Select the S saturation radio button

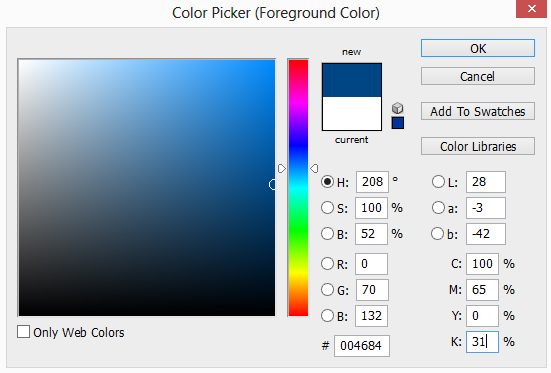[x=327, y=208]
